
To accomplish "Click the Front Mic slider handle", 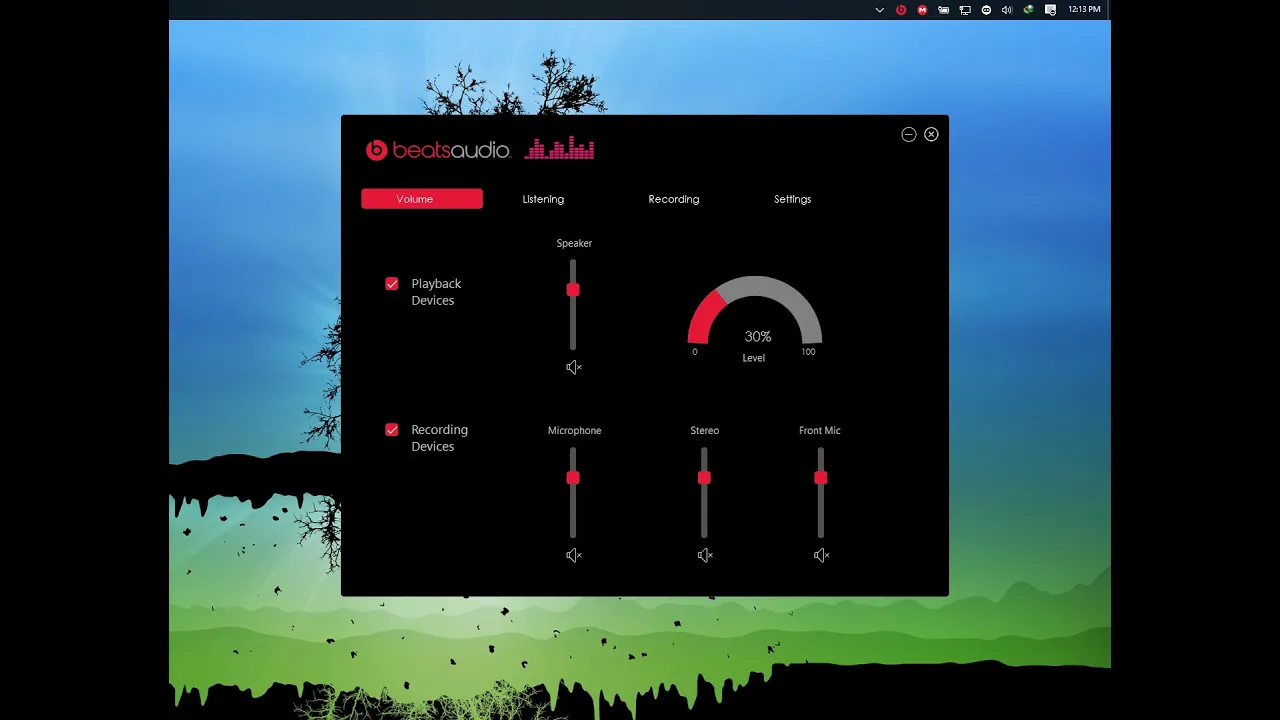I will (821, 478).
